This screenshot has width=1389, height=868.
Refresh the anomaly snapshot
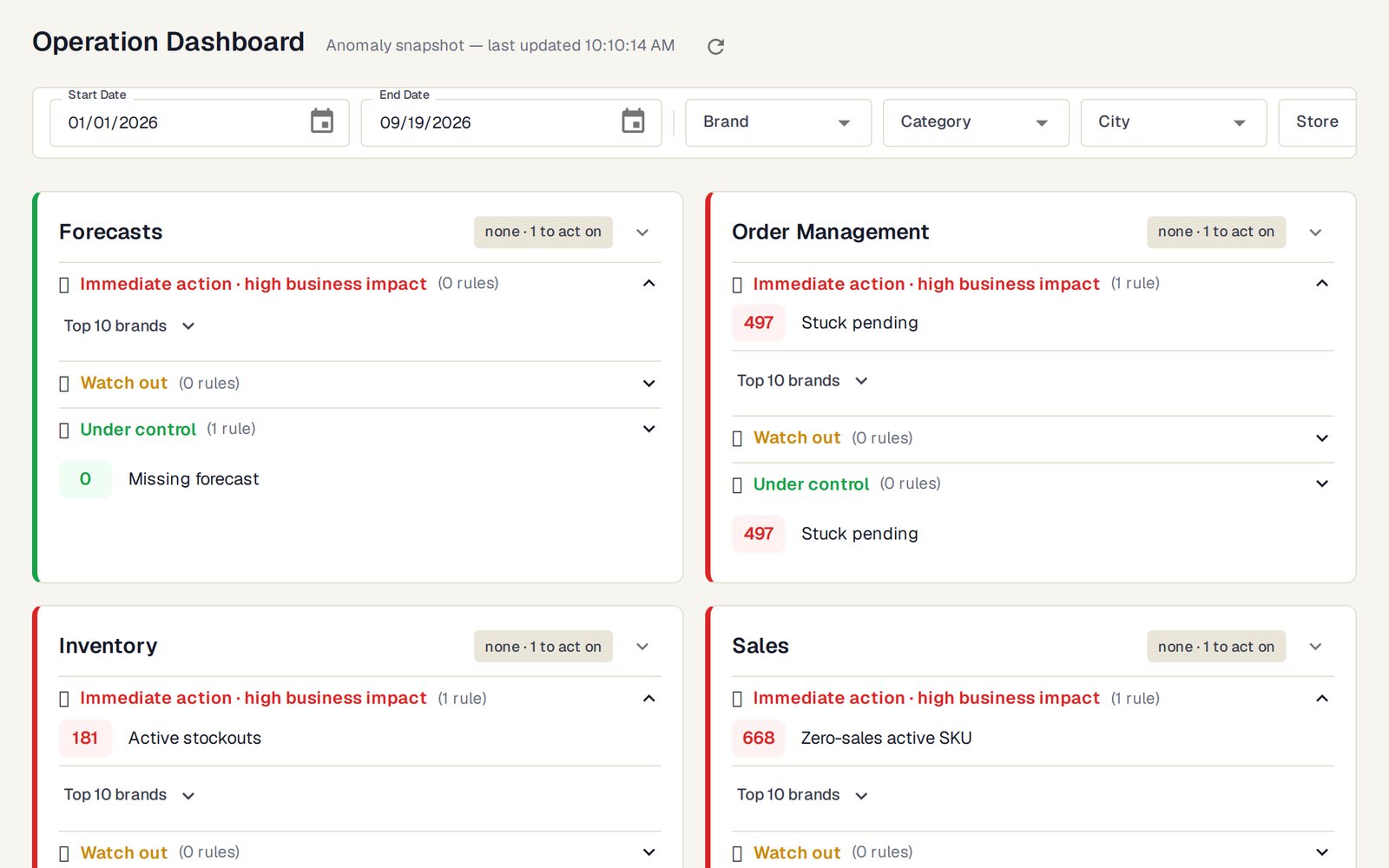coord(715,46)
